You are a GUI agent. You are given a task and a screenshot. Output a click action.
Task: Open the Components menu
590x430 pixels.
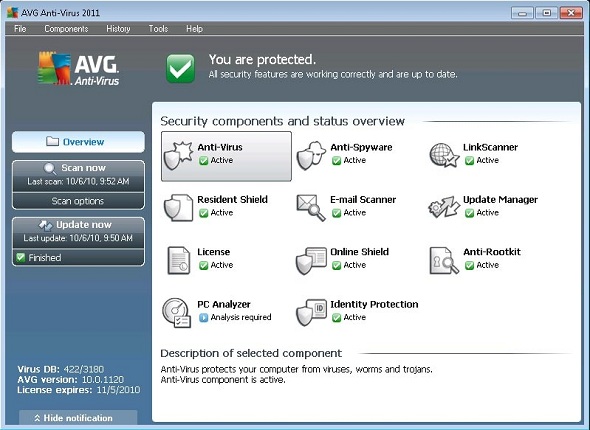[66, 29]
